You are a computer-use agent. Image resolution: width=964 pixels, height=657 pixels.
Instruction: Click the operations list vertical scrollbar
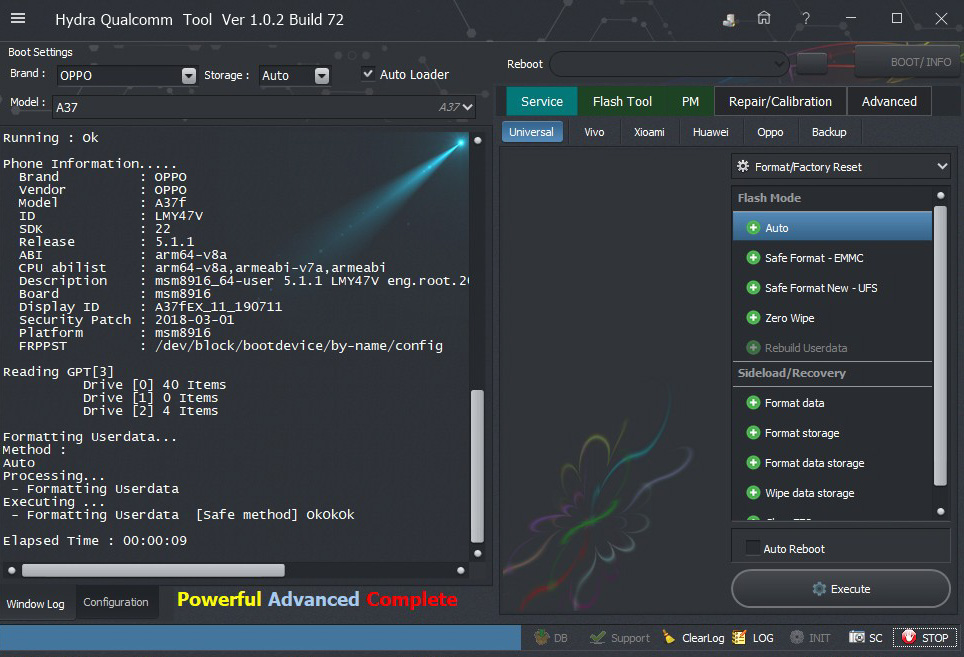940,346
